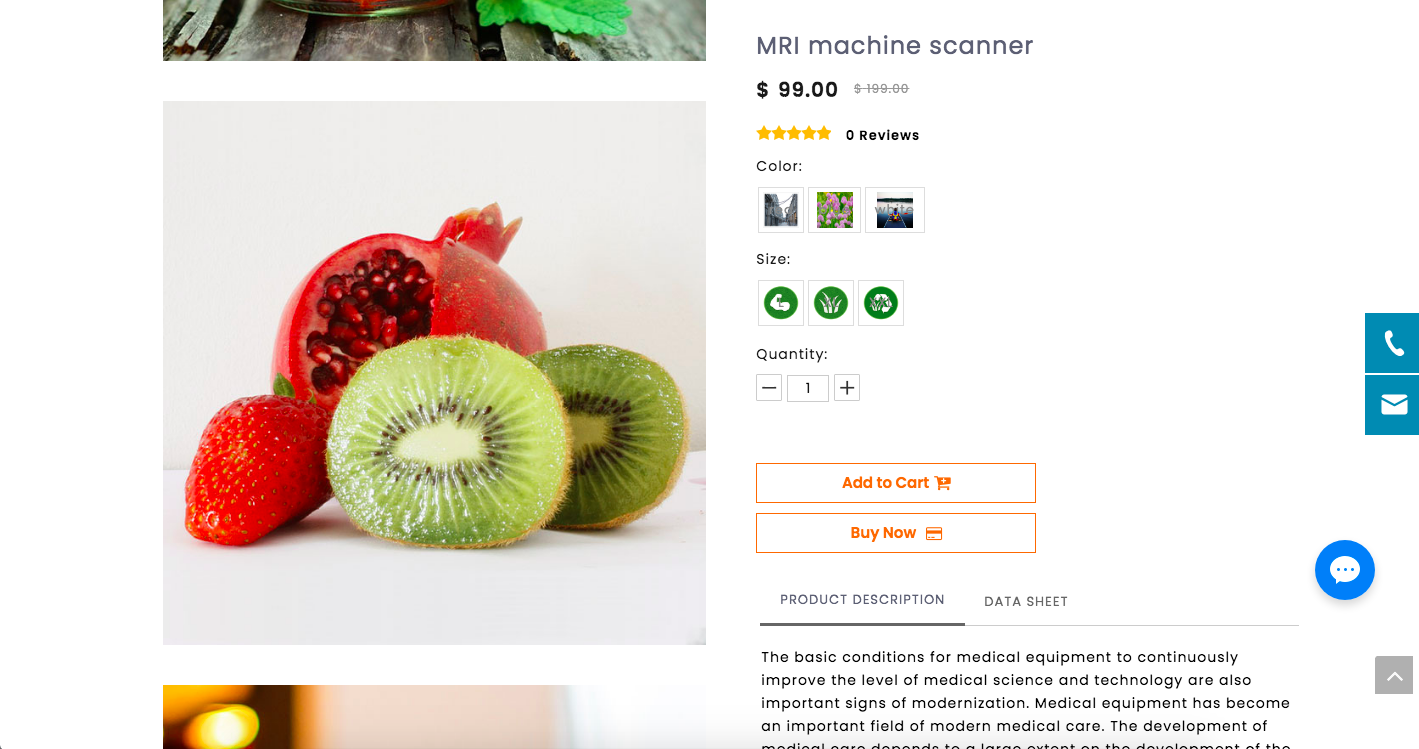Click the five-star rating

pyautogui.click(x=794, y=133)
